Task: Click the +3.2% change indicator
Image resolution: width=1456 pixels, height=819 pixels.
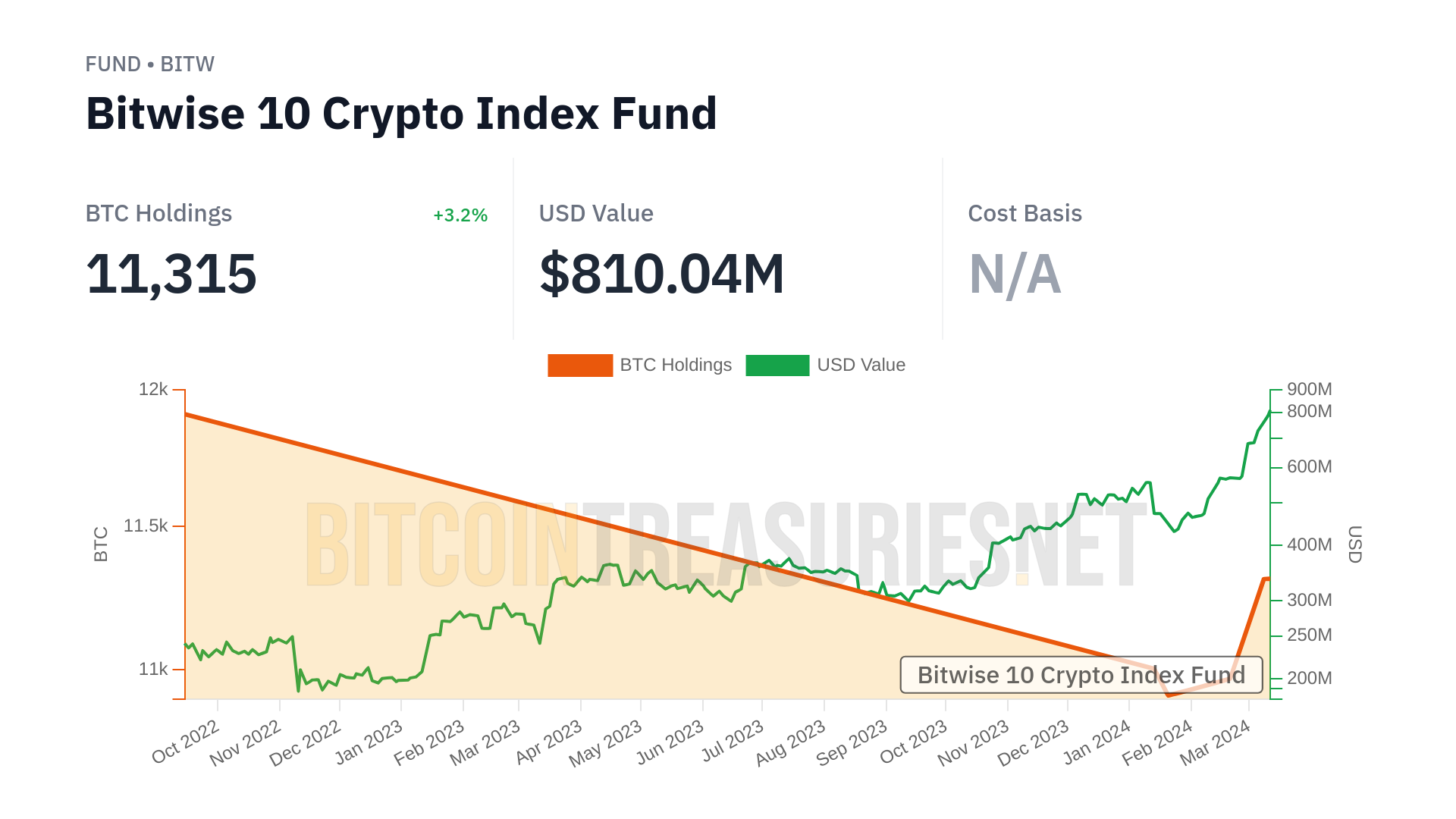Action: pyautogui.click(x=460, y=215)
